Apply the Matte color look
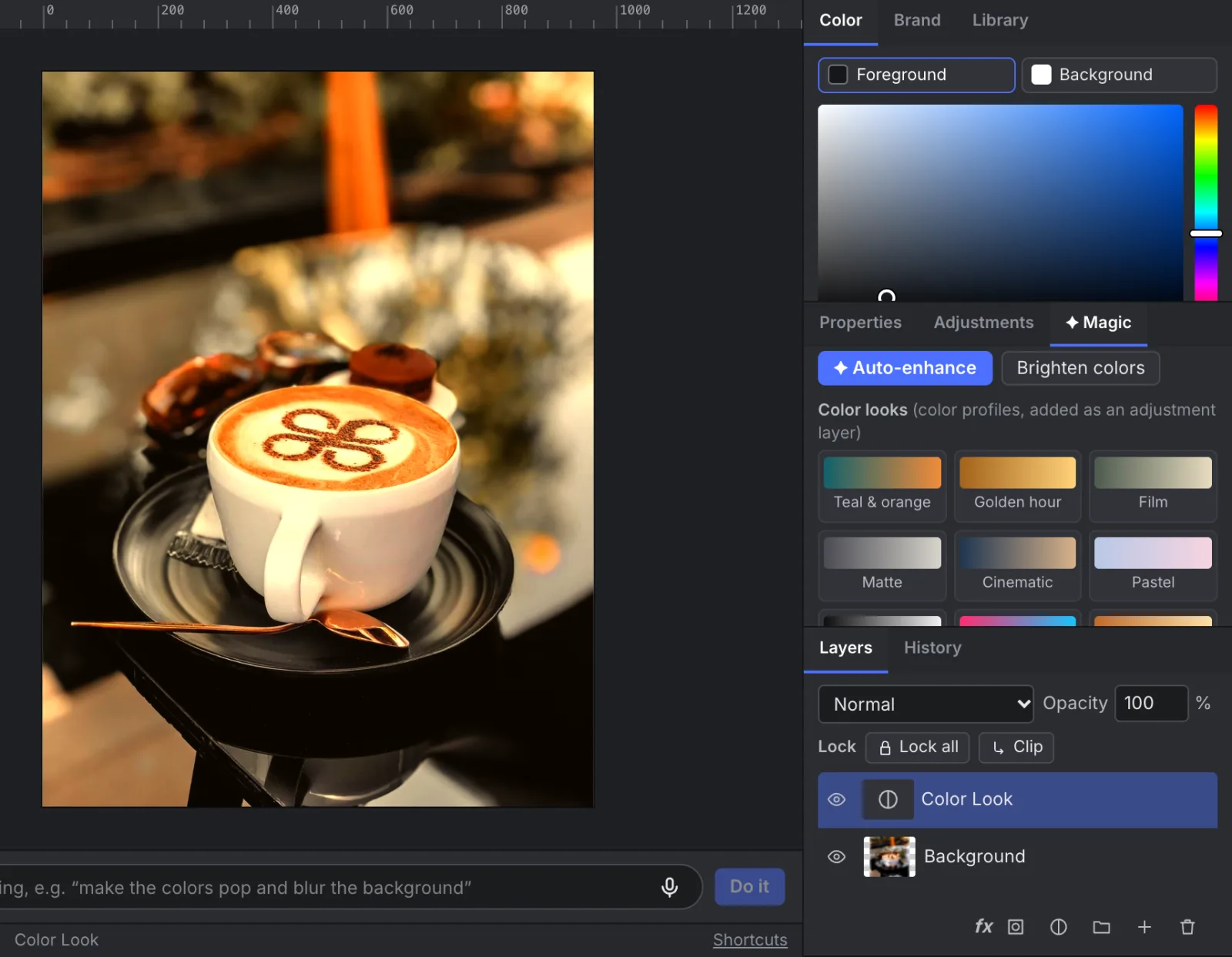The width and height of the screenshot is (1232, 957). (882, 566)
